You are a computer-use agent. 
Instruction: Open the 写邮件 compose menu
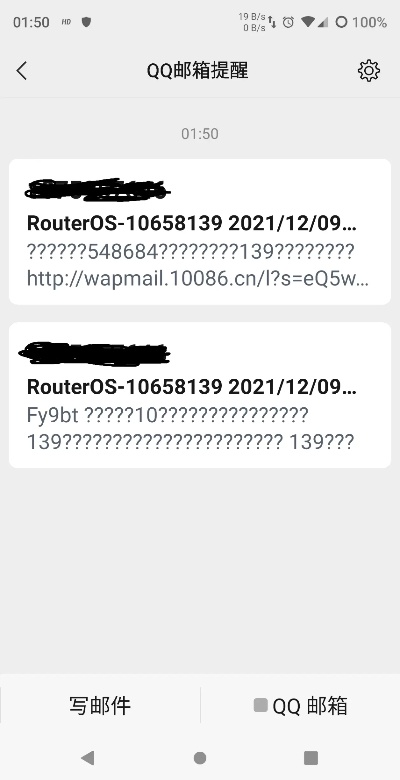(x=100, y=705)
